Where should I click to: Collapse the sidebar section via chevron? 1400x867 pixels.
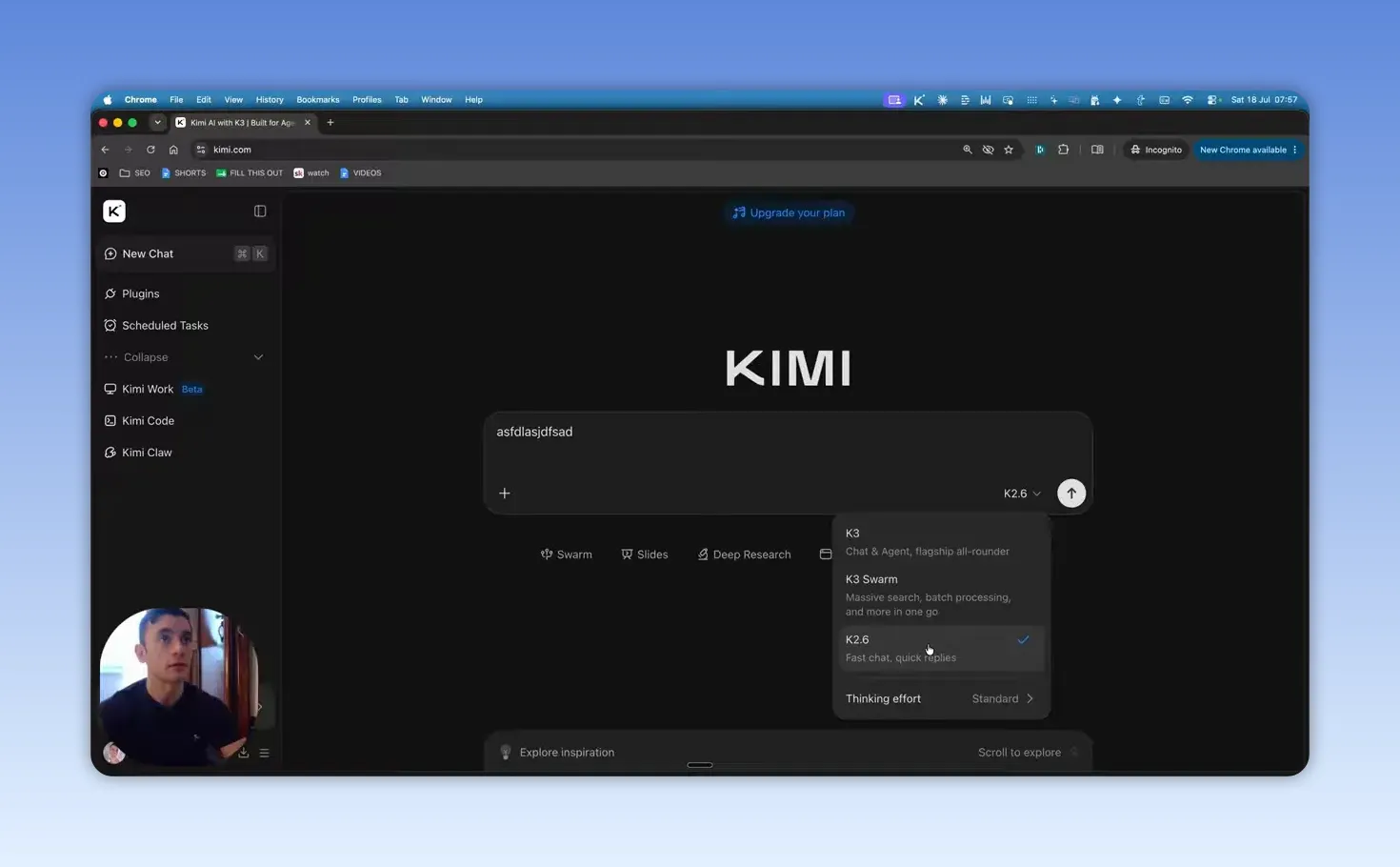click(258, 357)
